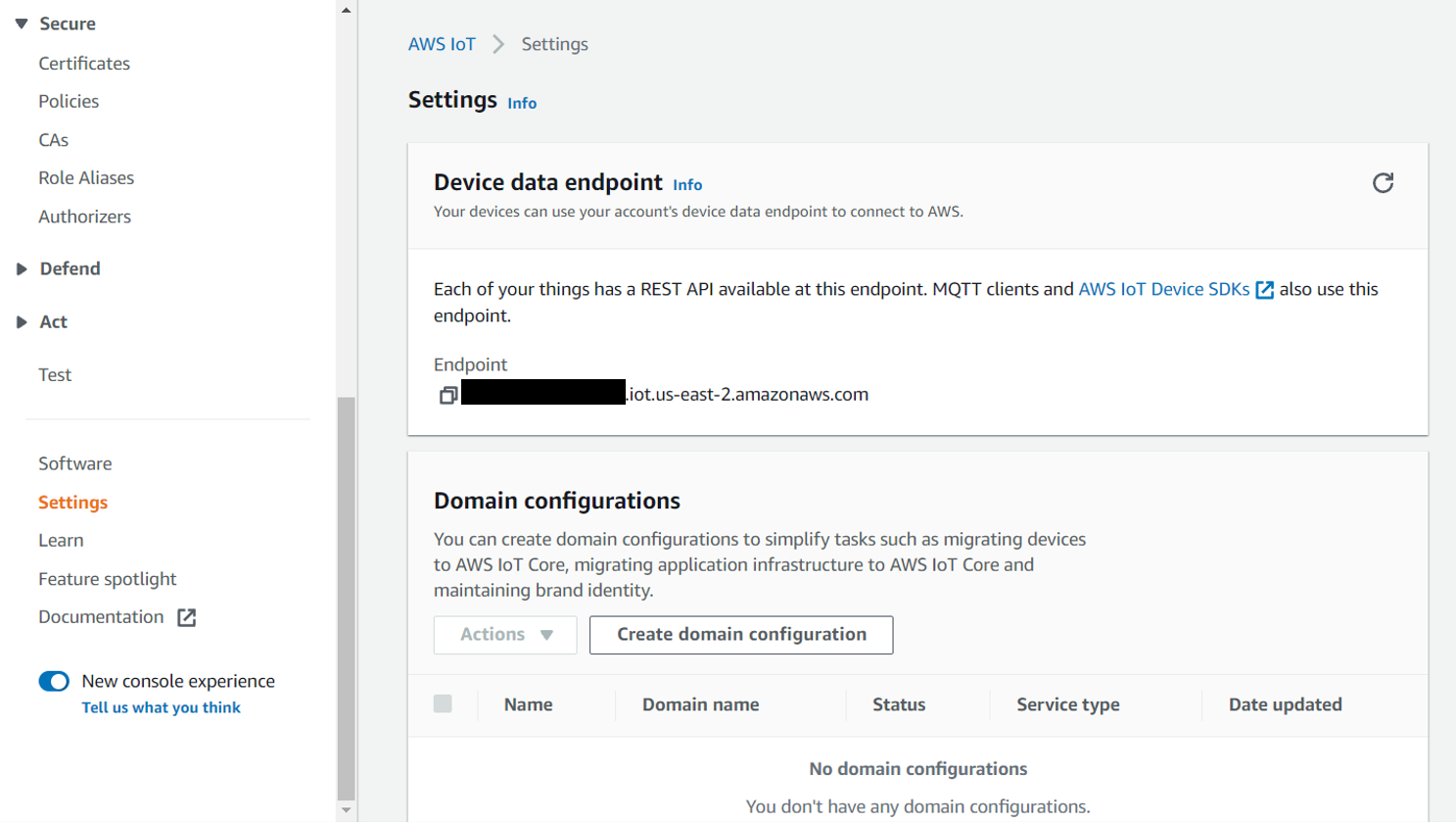Open Authorizers page
Image resolution: width=1456 pixels, height=822 pixels.
84,217
